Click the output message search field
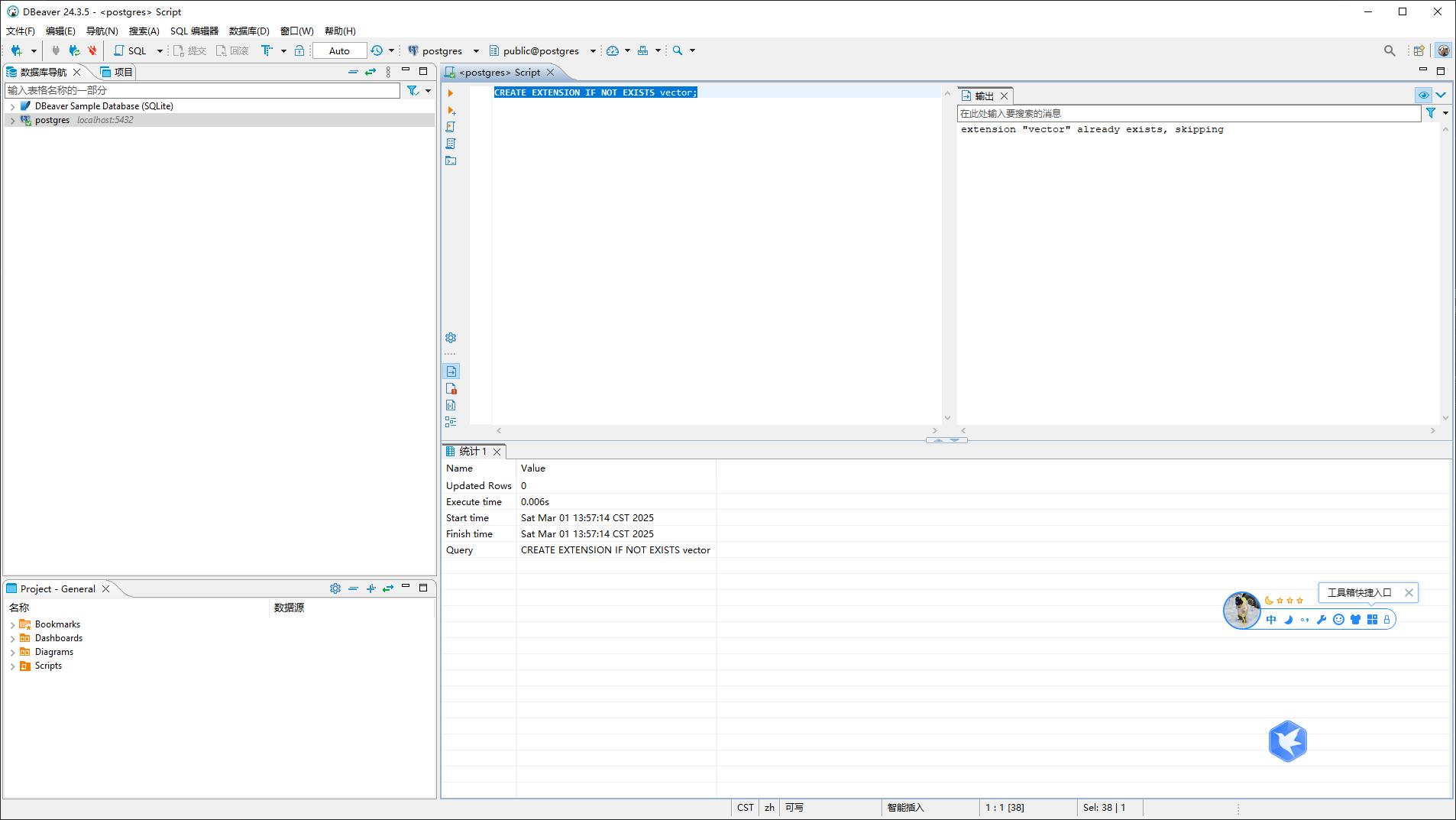The width and height of the screenshot is (1456, 820). point(1189,113)
